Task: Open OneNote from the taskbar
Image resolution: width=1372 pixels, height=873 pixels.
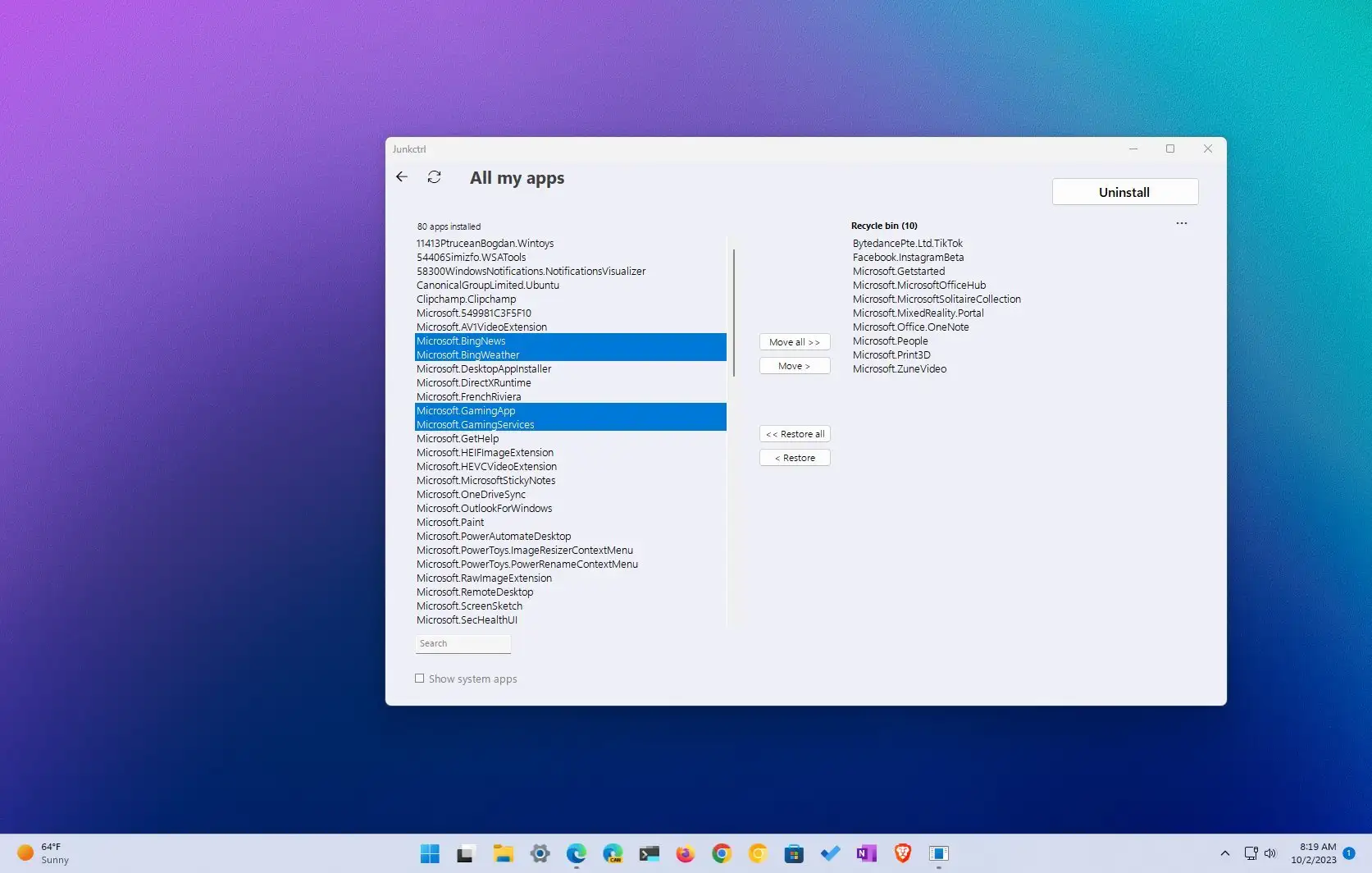Action: point(865,853)
